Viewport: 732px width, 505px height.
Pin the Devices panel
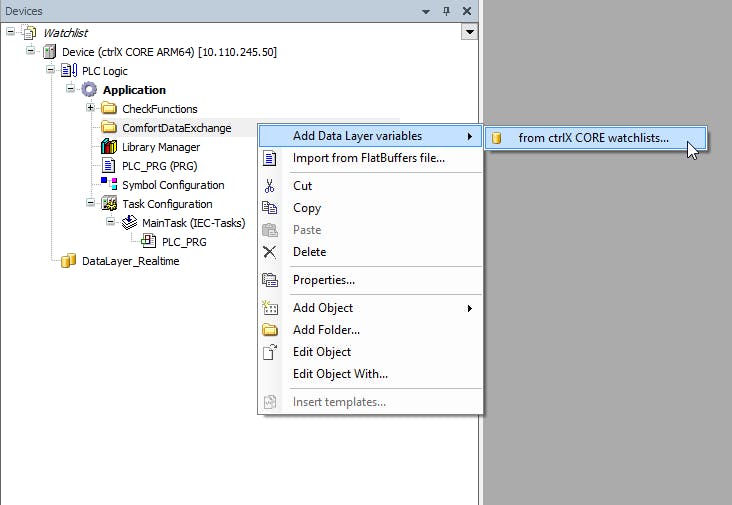[x=446, y=11]
